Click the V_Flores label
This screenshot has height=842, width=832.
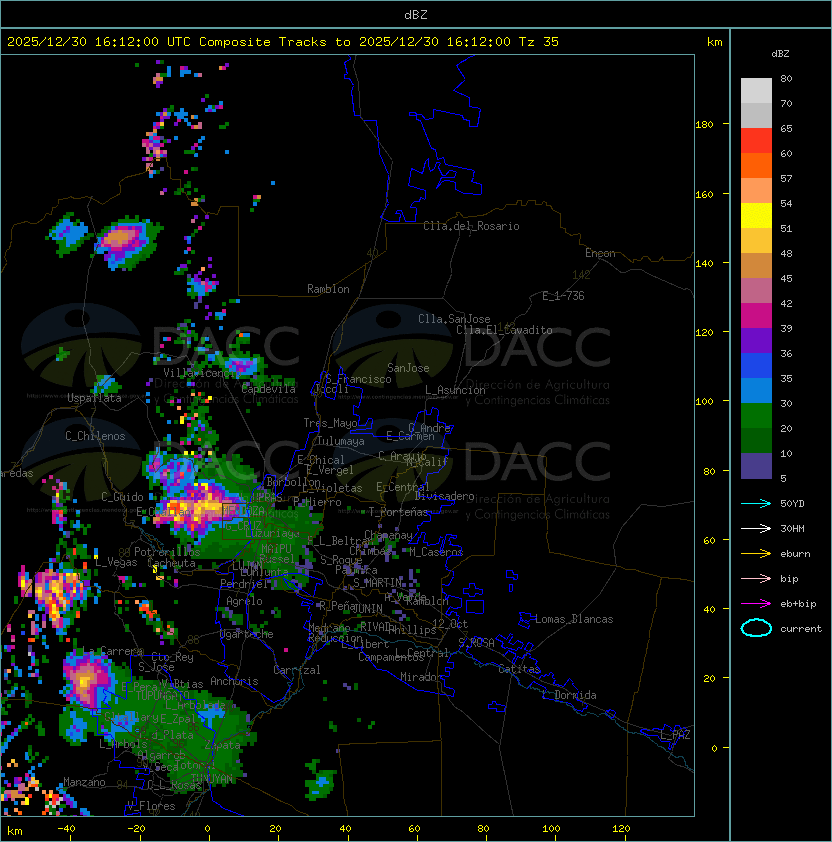[151, 806]
